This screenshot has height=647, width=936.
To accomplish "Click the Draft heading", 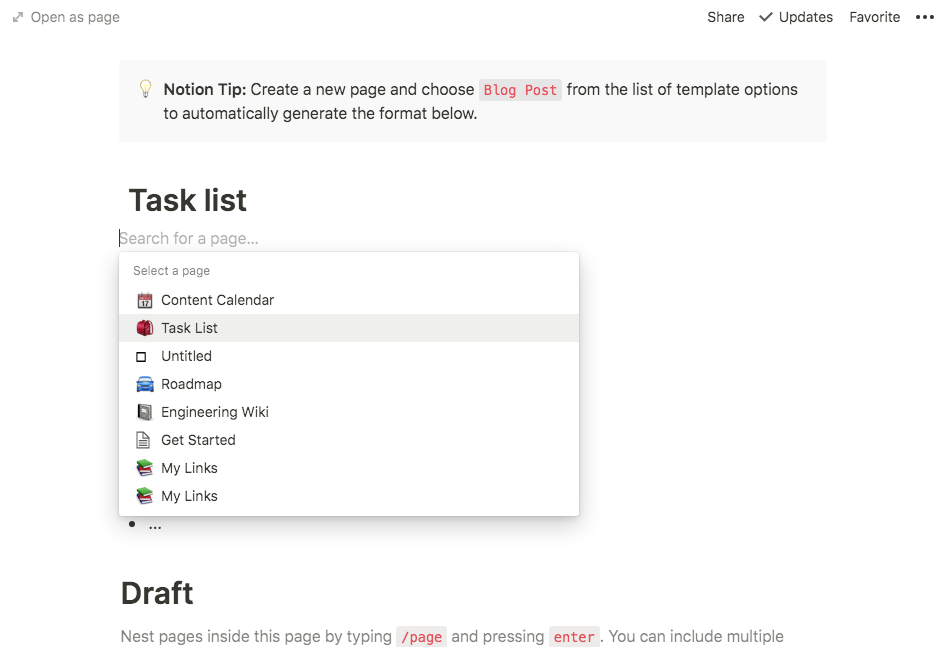I will (157, 593).
